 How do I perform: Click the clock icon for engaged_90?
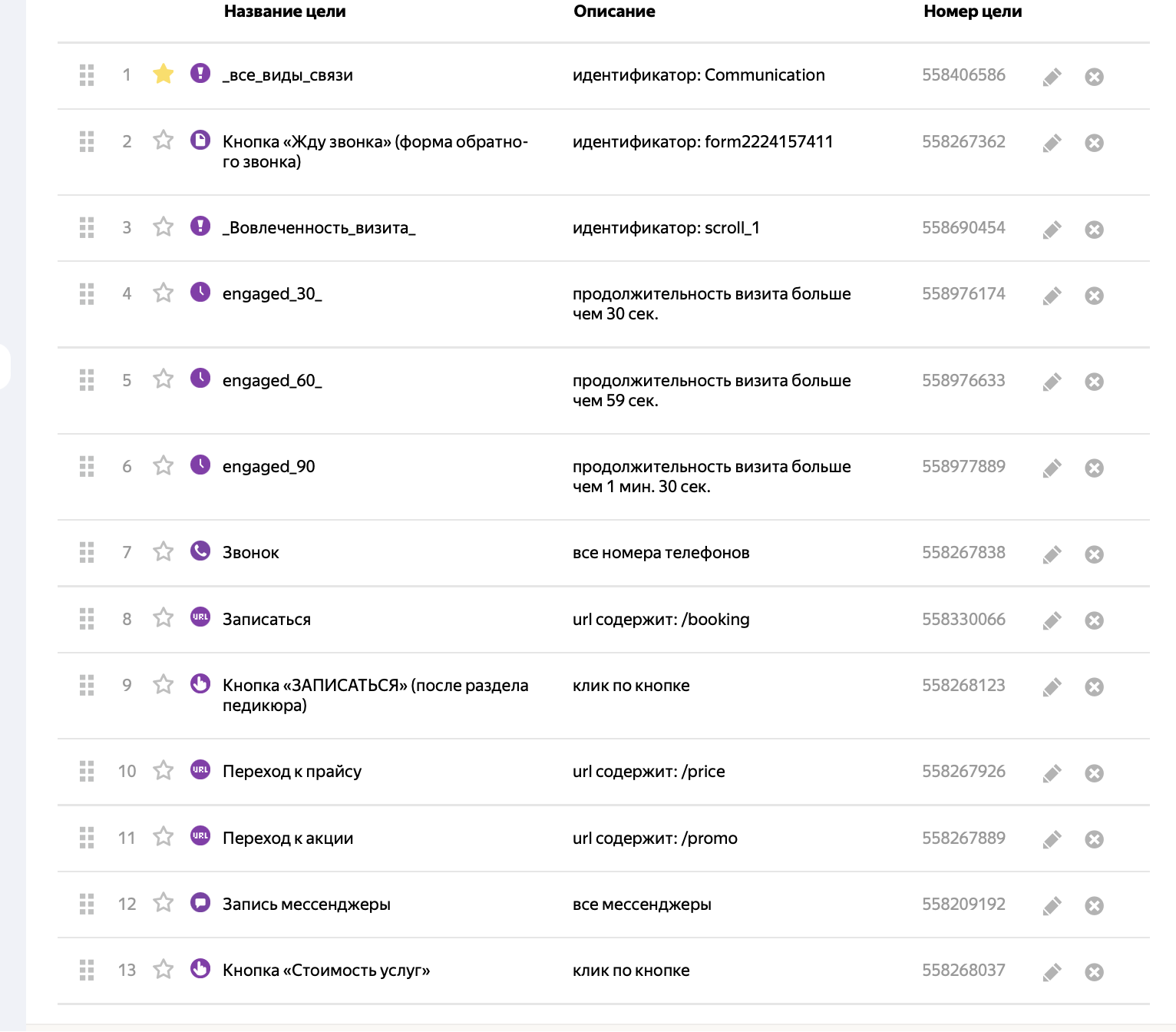tap(200, 465)
